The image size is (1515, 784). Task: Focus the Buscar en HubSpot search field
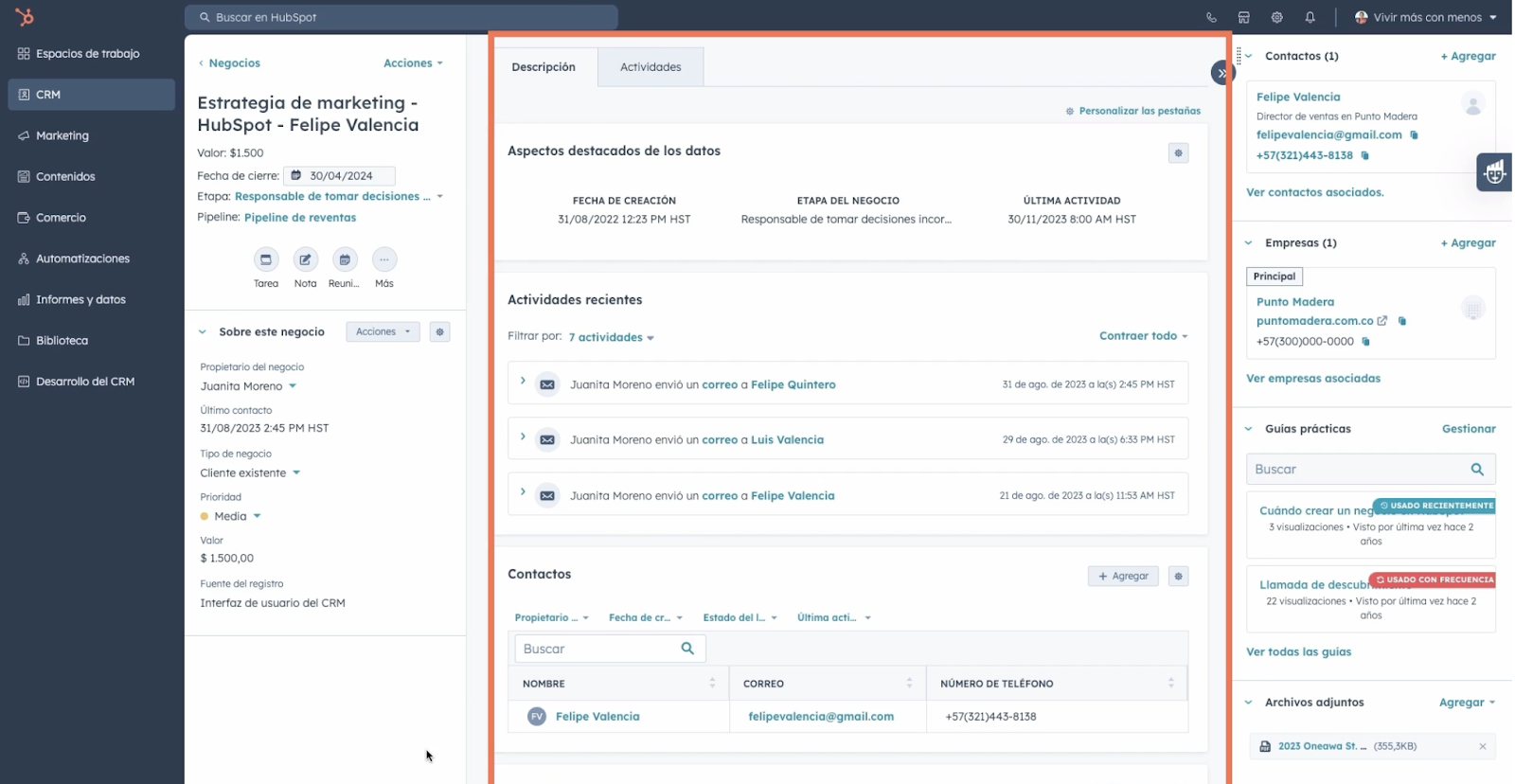point(401,17)
